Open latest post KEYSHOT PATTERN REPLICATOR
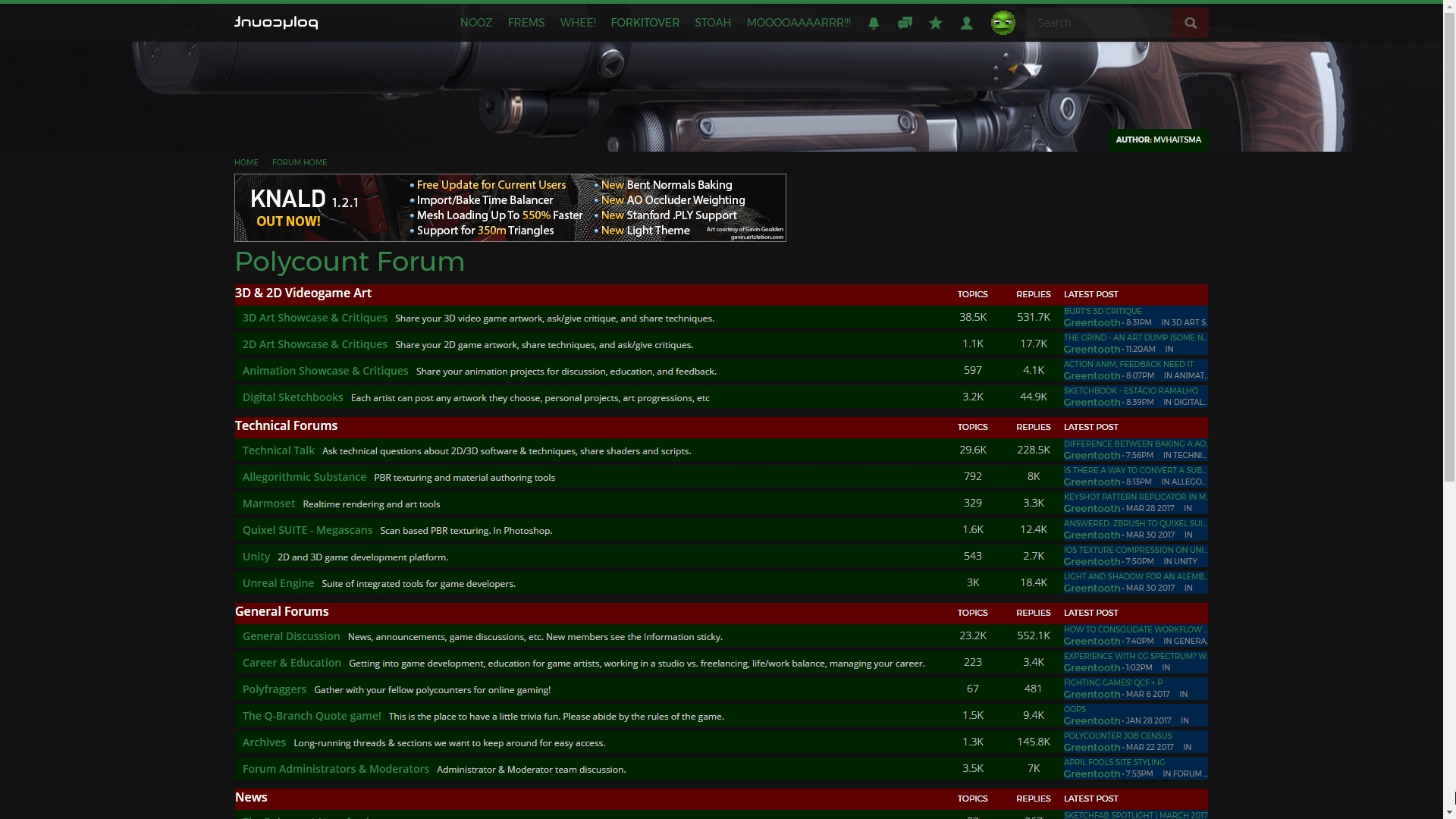This screenshot has width=1456, height=819. click(1135, 497)
